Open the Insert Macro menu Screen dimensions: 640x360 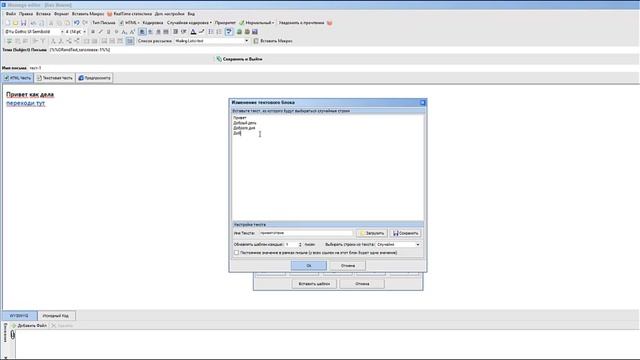tap(88, 14)
